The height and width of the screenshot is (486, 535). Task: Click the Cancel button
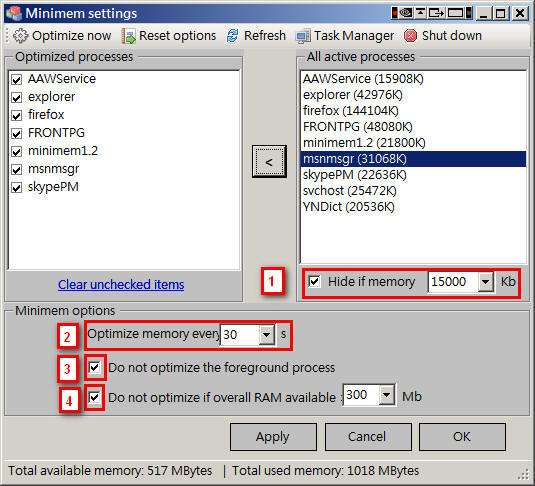point(368,437)
